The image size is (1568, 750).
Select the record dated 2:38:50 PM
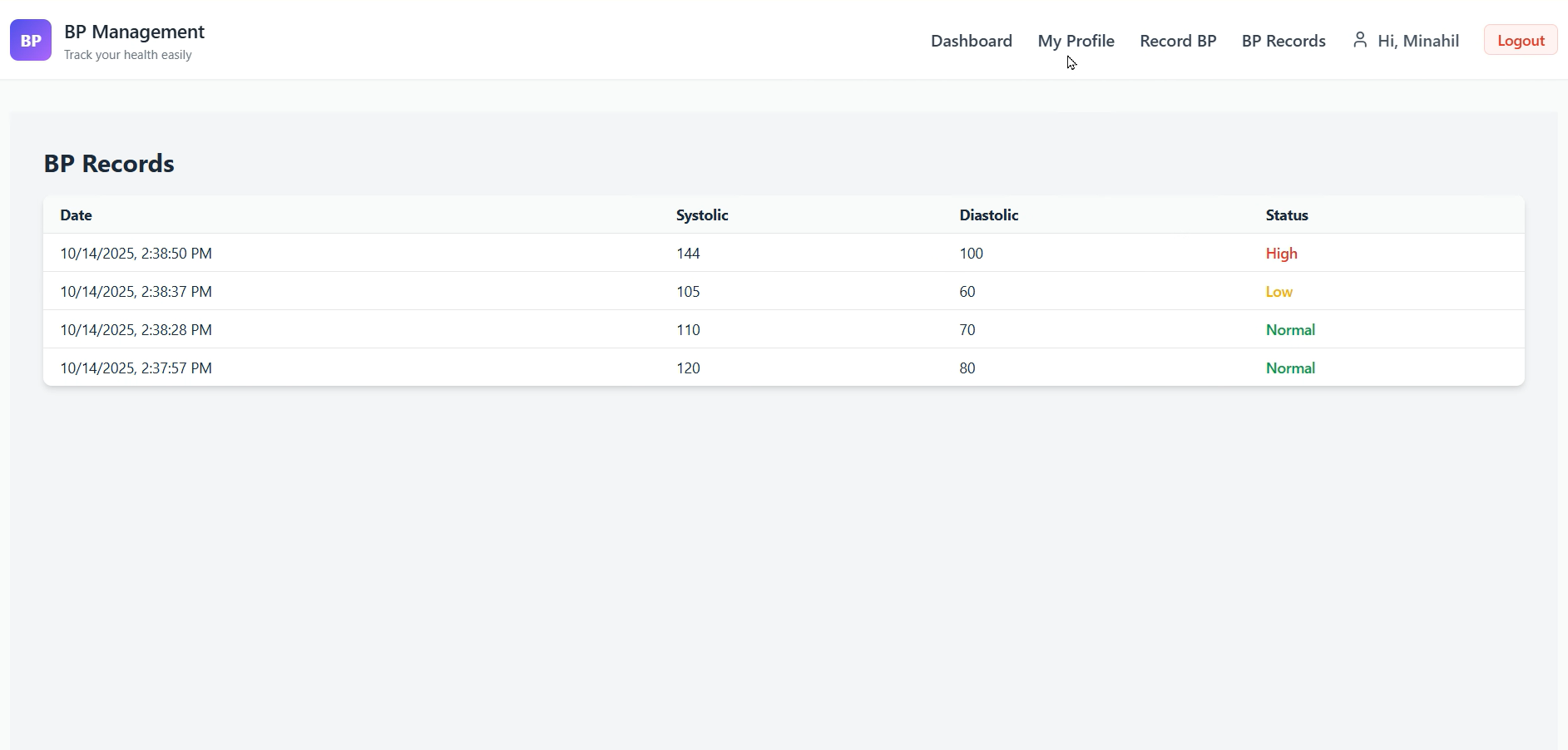click(136, 254)
